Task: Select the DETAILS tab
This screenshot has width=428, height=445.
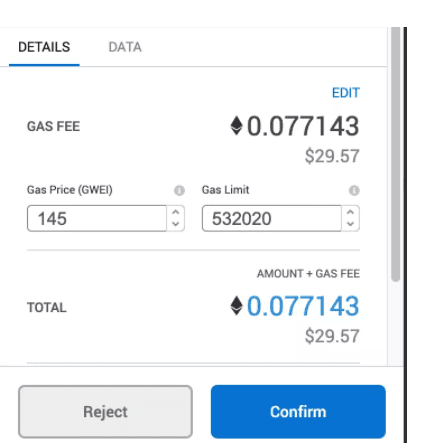Action: point(44,47)
